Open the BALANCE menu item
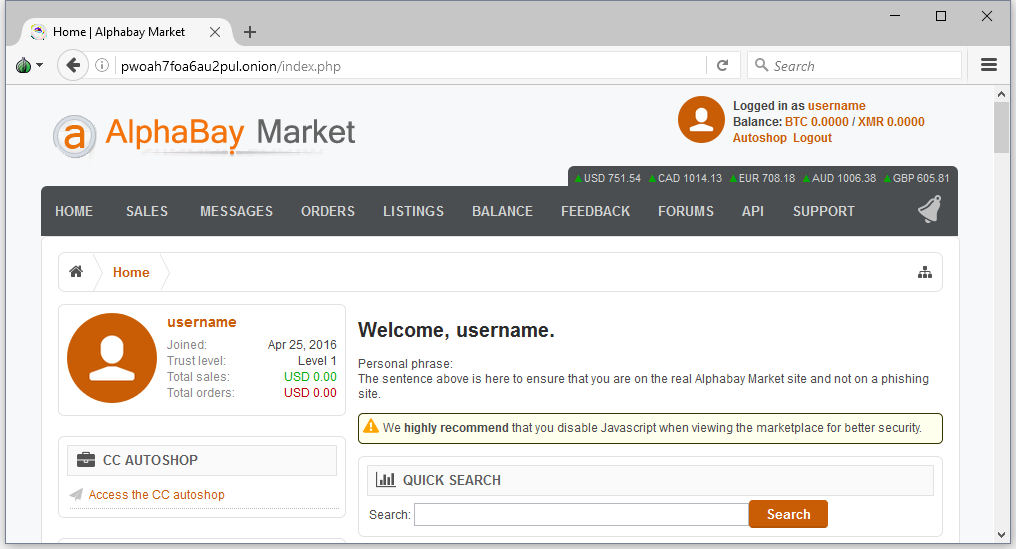This screenshot has height=549, width=1016. pos(502,211)
